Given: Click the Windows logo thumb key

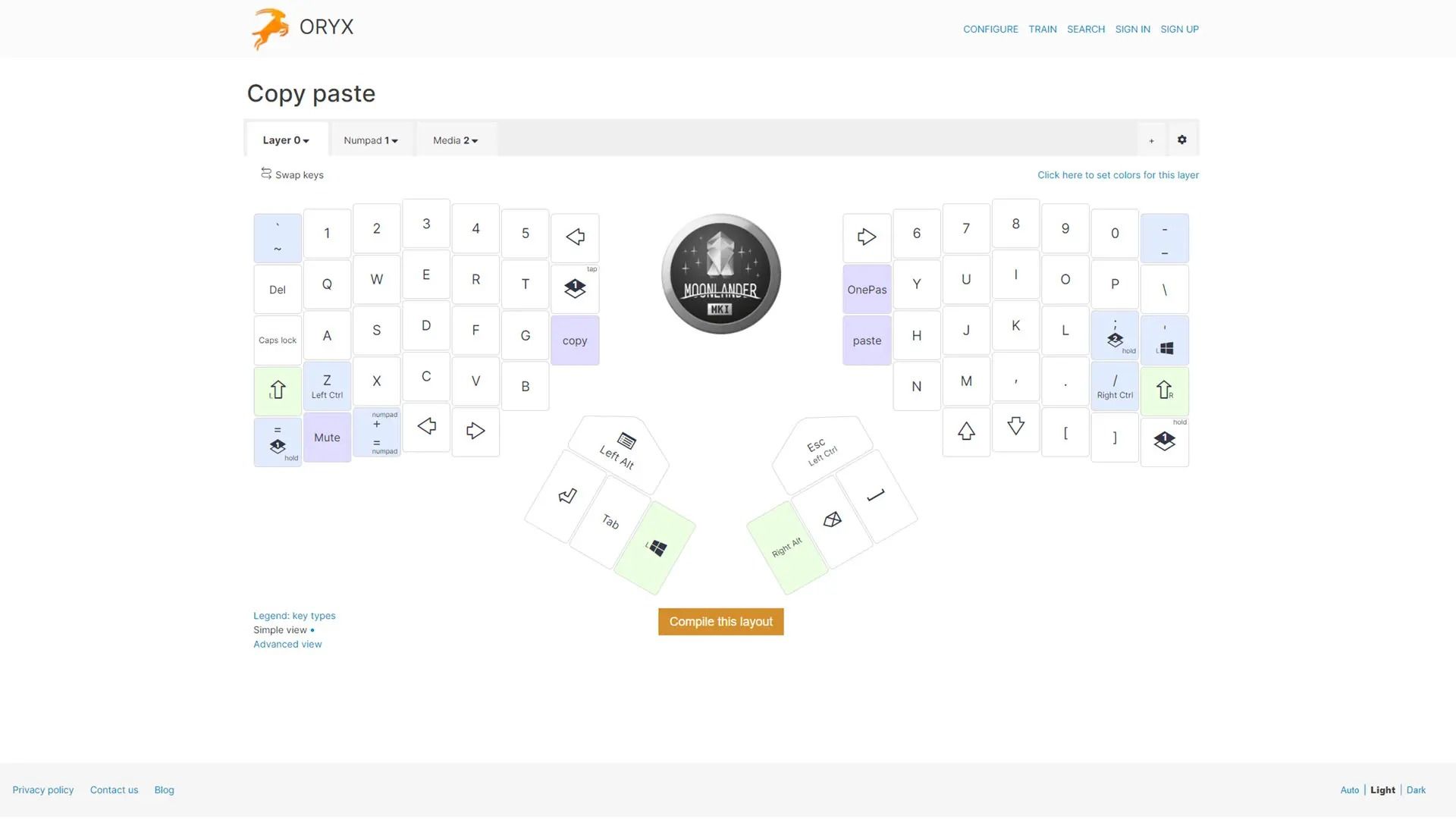Looking at the screenshot, I should tap(656, 548).
